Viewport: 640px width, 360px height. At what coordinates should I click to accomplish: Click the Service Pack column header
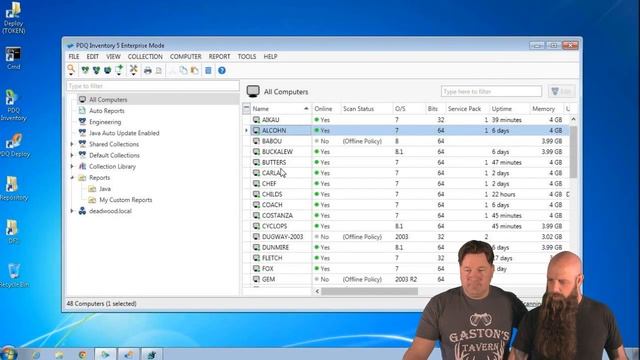point(467,109)
